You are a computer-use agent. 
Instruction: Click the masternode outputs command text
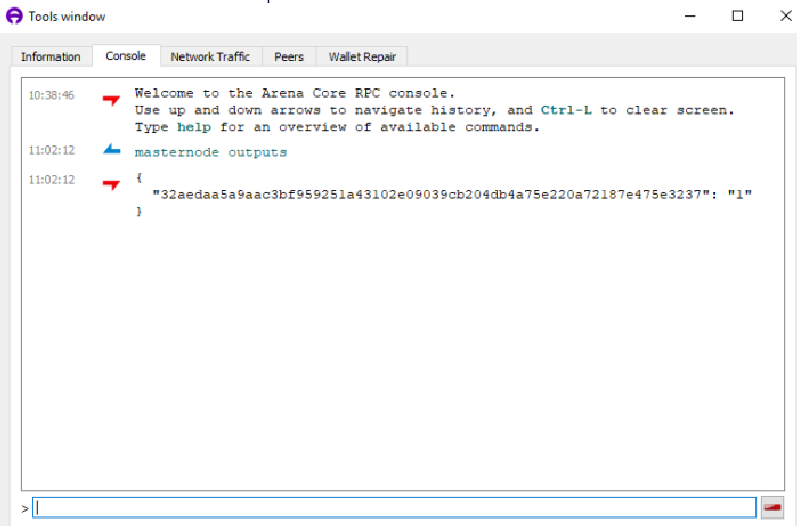click(x=211, y=152)
